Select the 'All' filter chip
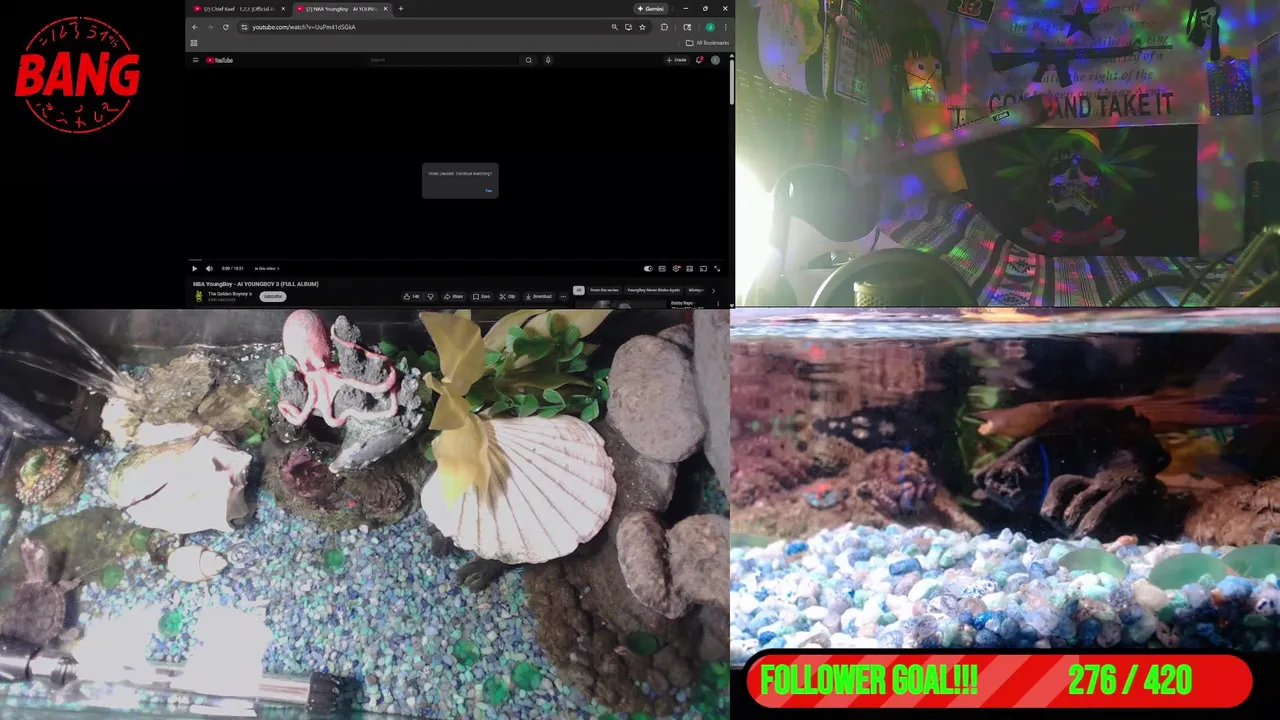The image size is (1280, 720). pos(578,290)
